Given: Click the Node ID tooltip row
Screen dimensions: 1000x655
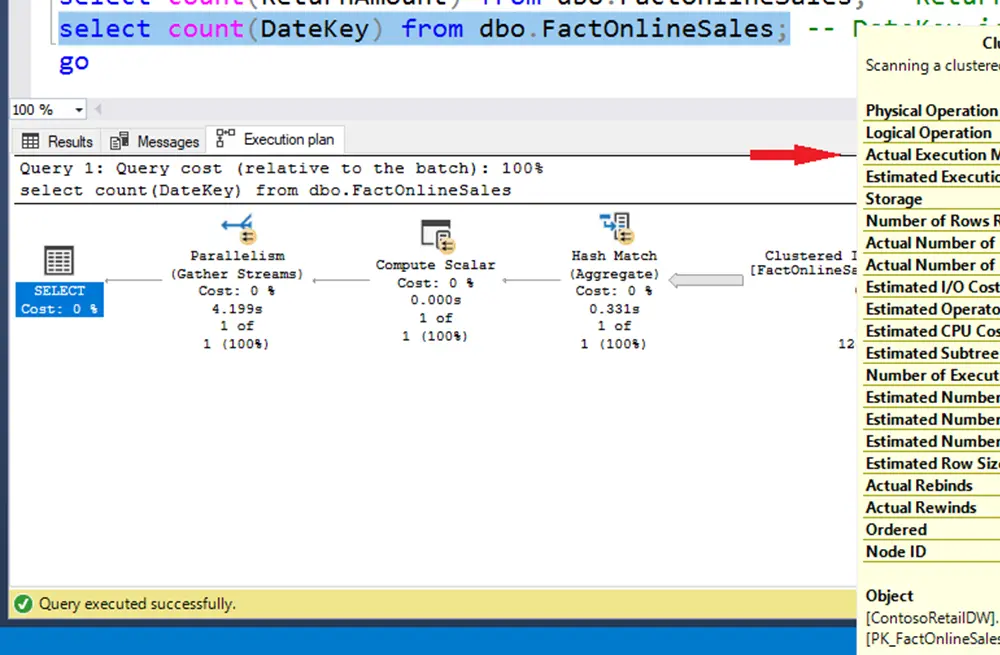Looking at the screenshot, I should 895,551.
